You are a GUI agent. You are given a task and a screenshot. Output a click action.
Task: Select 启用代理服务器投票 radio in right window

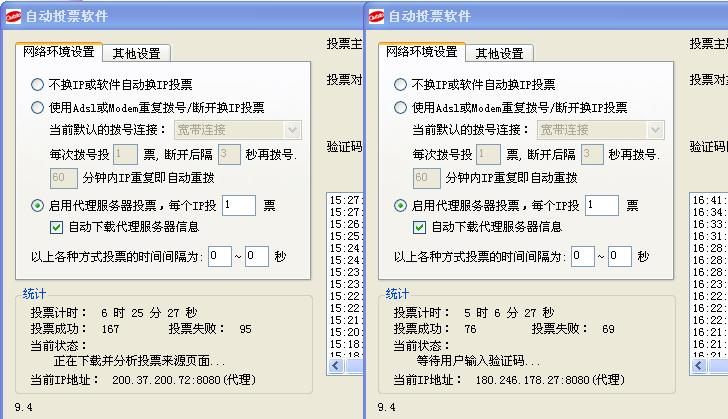400,205
